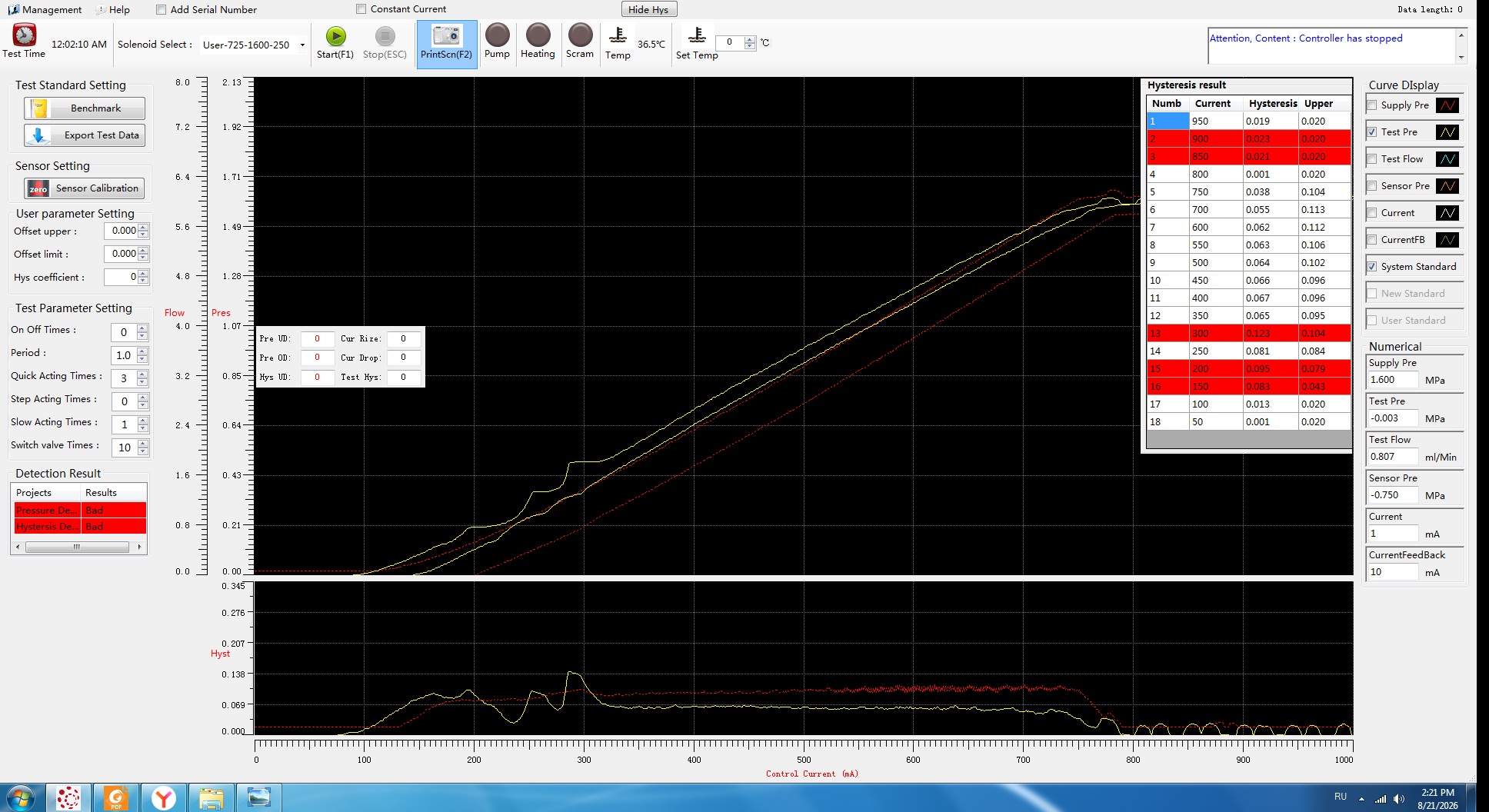Click the Export Test Data button
The width and height of the screenshot is (1489, 812).
84,135
